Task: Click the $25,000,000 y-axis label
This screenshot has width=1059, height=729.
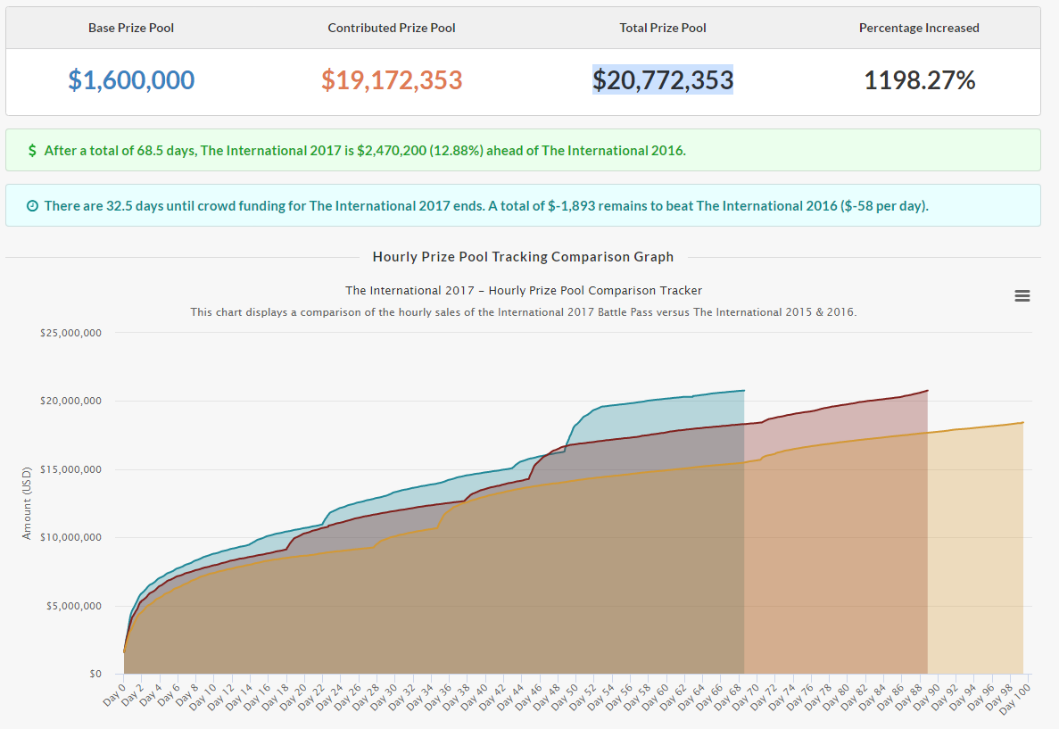Action: [71, 333]
